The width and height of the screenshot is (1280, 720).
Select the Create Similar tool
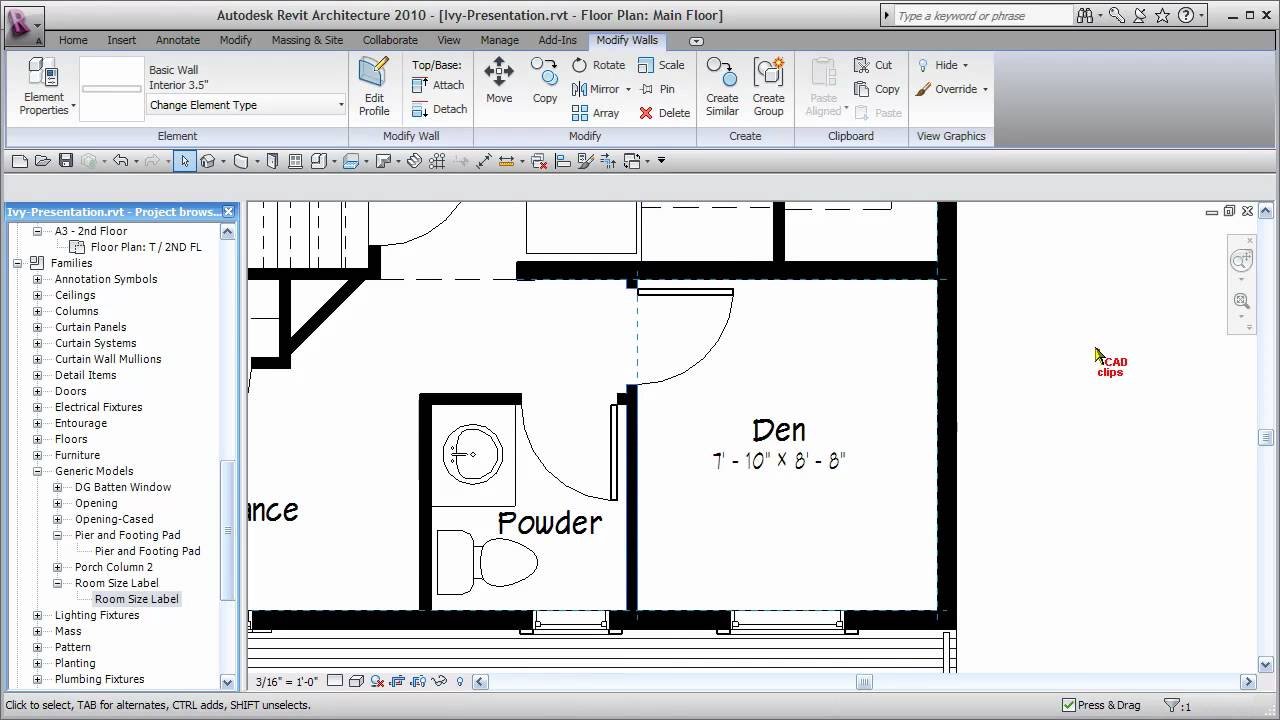(722, 88)
